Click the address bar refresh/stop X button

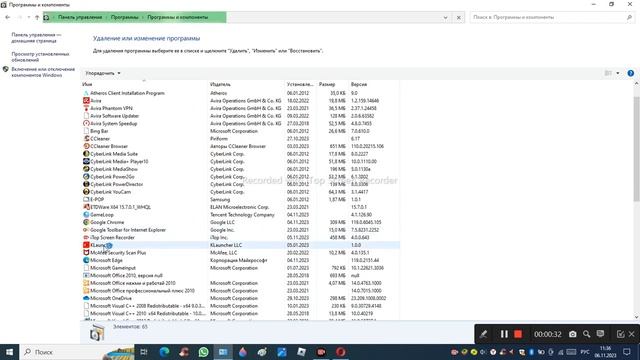[x=459, y=18]
